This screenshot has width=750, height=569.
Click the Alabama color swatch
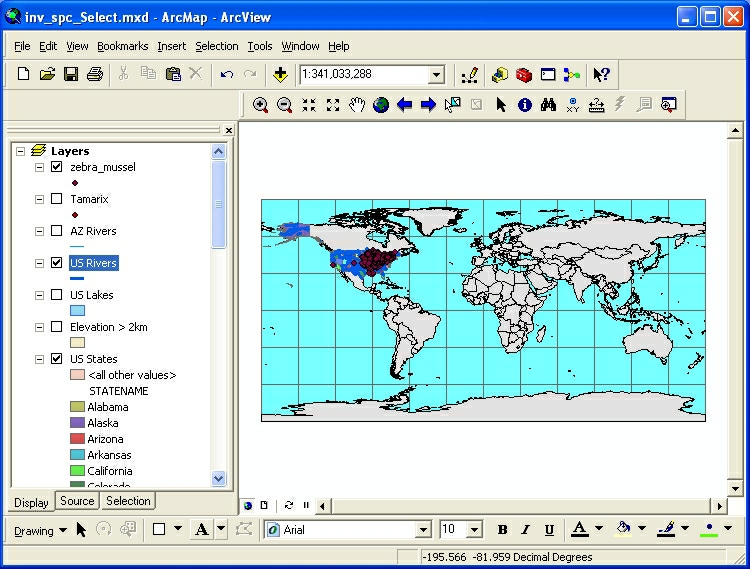tap(77, 407)
